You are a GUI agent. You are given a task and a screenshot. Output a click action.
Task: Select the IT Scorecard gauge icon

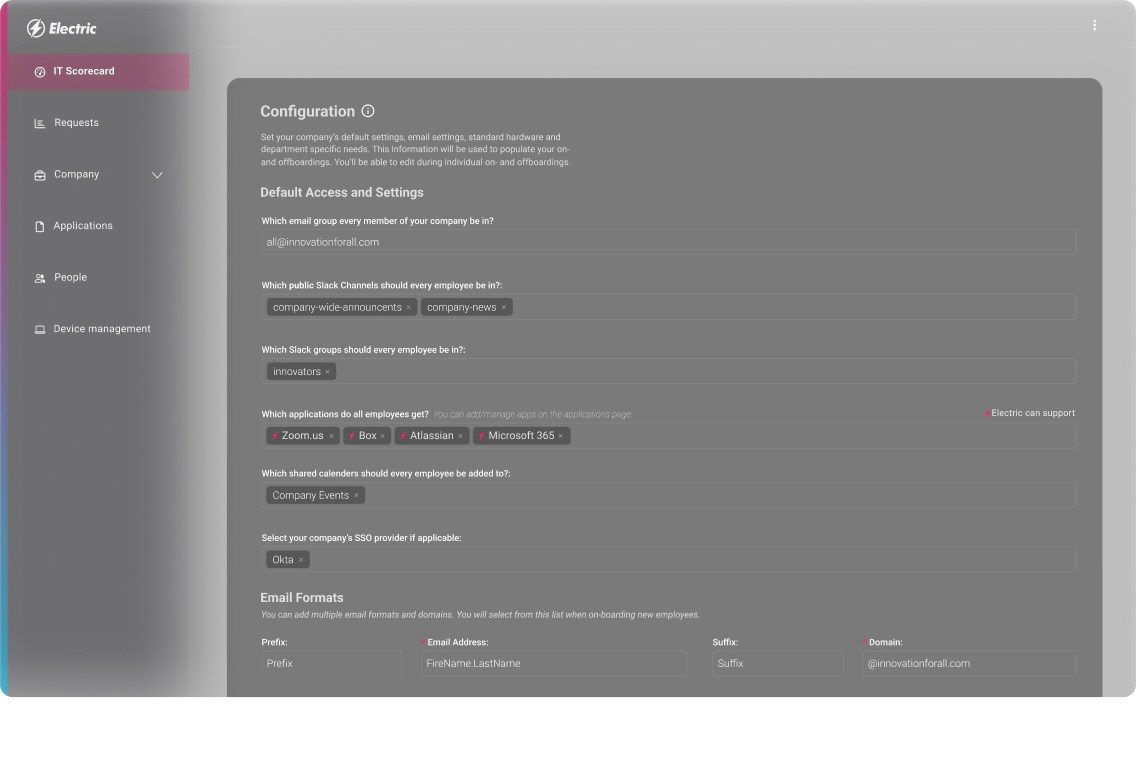(39, 71)
